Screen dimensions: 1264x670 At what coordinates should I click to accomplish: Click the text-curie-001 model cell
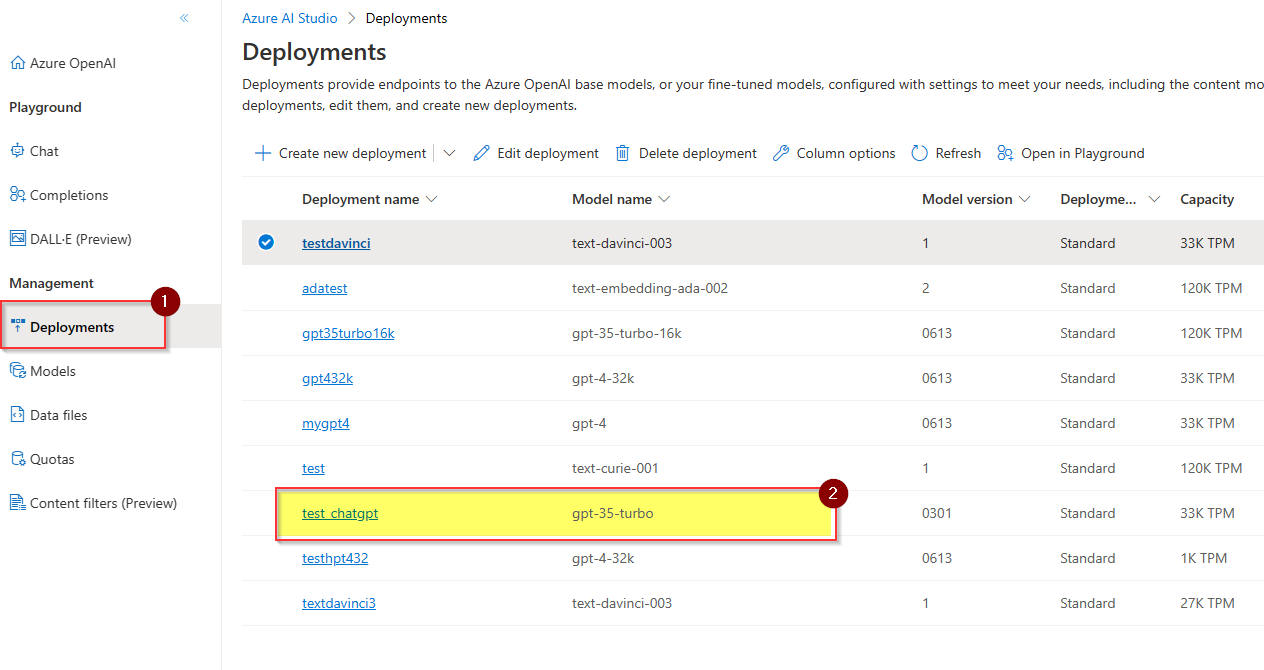(615, 468)
